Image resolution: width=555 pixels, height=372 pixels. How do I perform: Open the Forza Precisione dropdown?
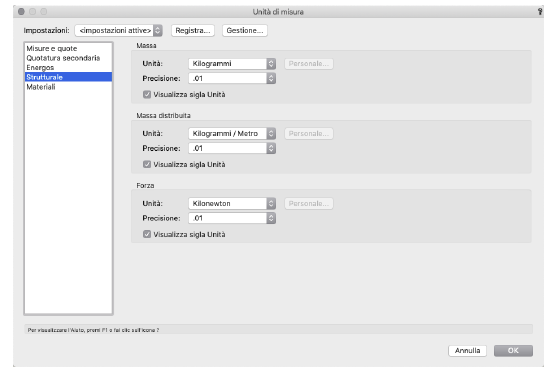click(232, 218)
